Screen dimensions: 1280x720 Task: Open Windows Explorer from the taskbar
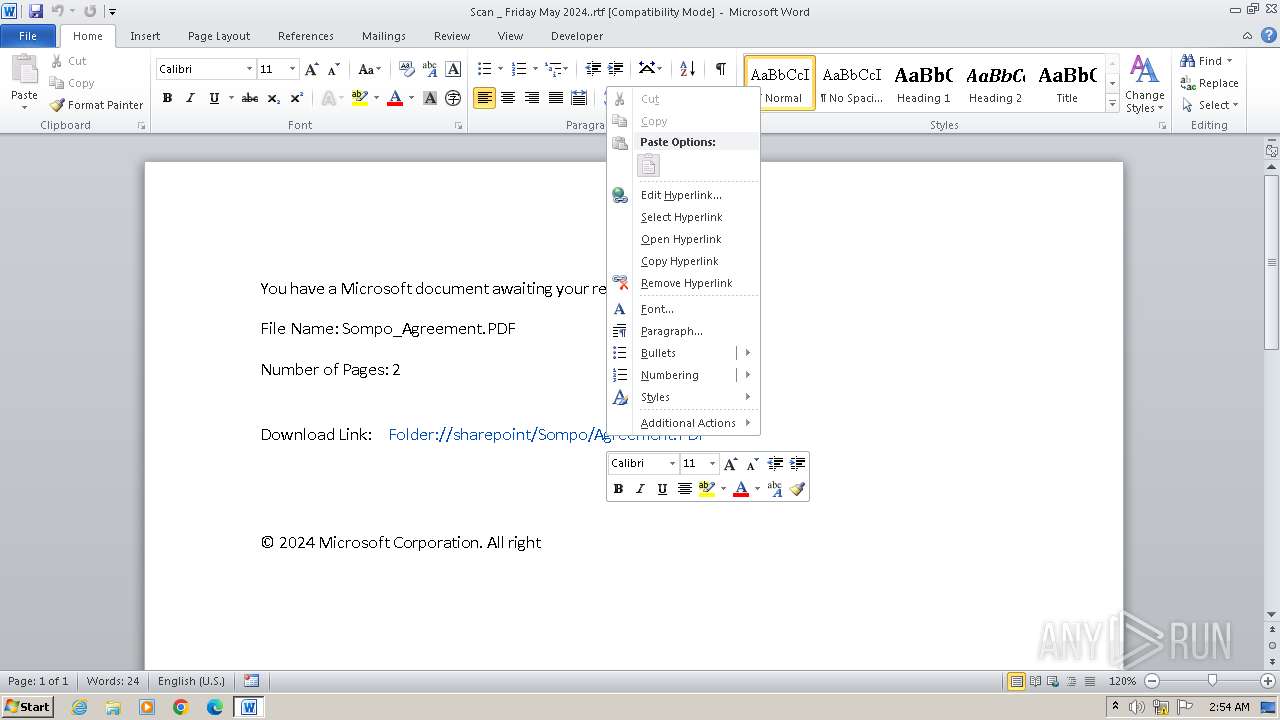113,707
